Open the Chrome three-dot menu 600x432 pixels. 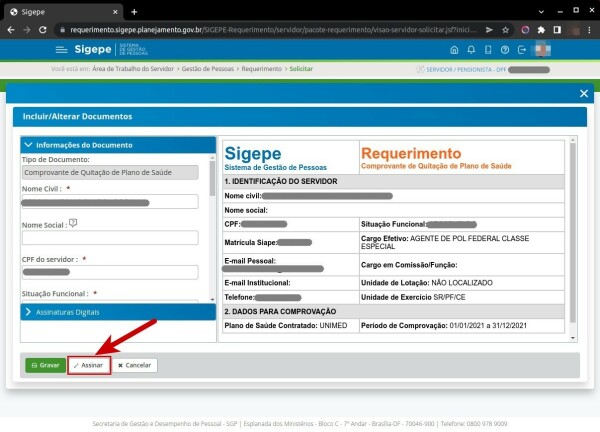coord(589,30)
